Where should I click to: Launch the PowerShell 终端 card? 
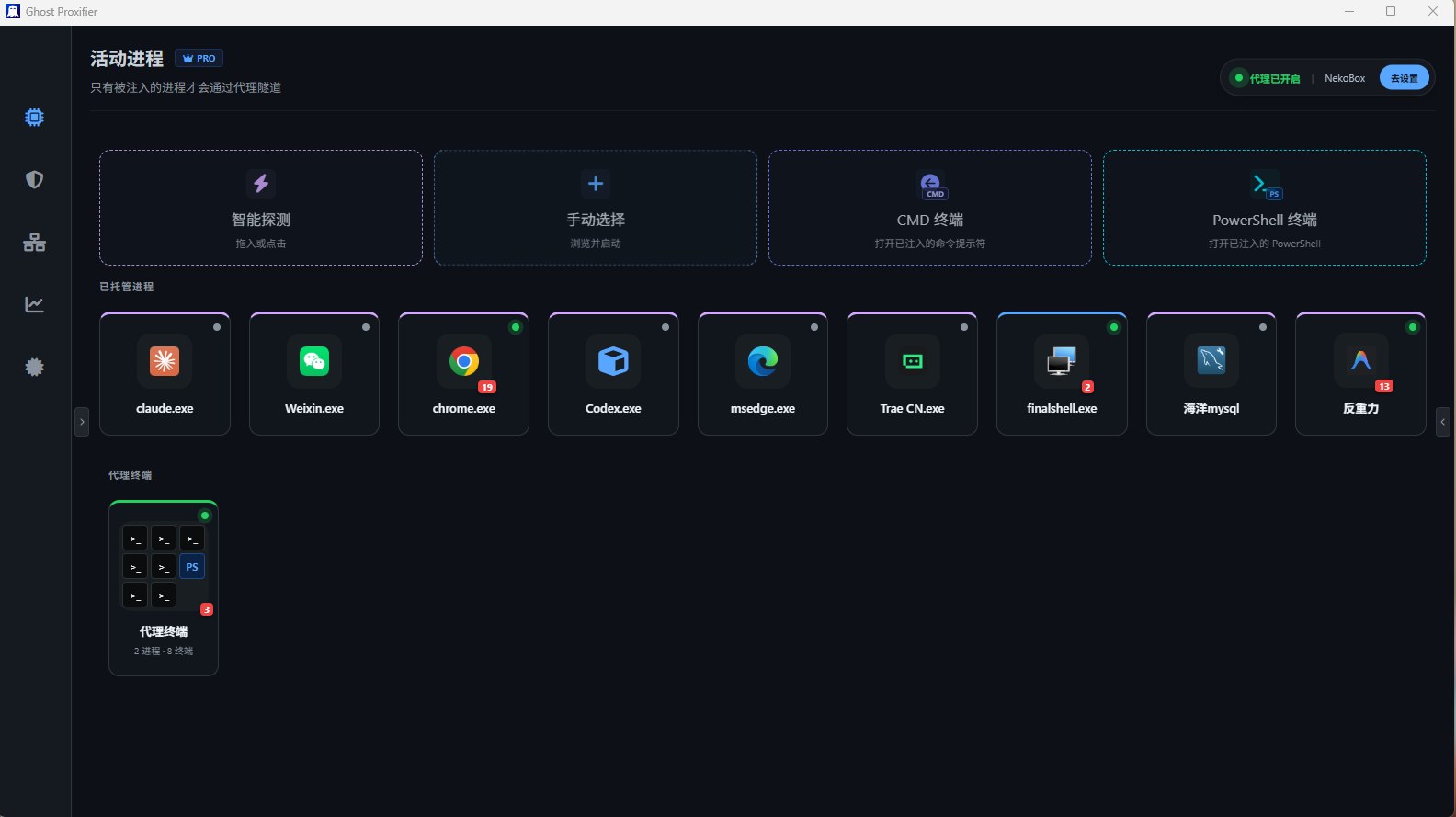pyautogui.click(x=1265, y=208)
